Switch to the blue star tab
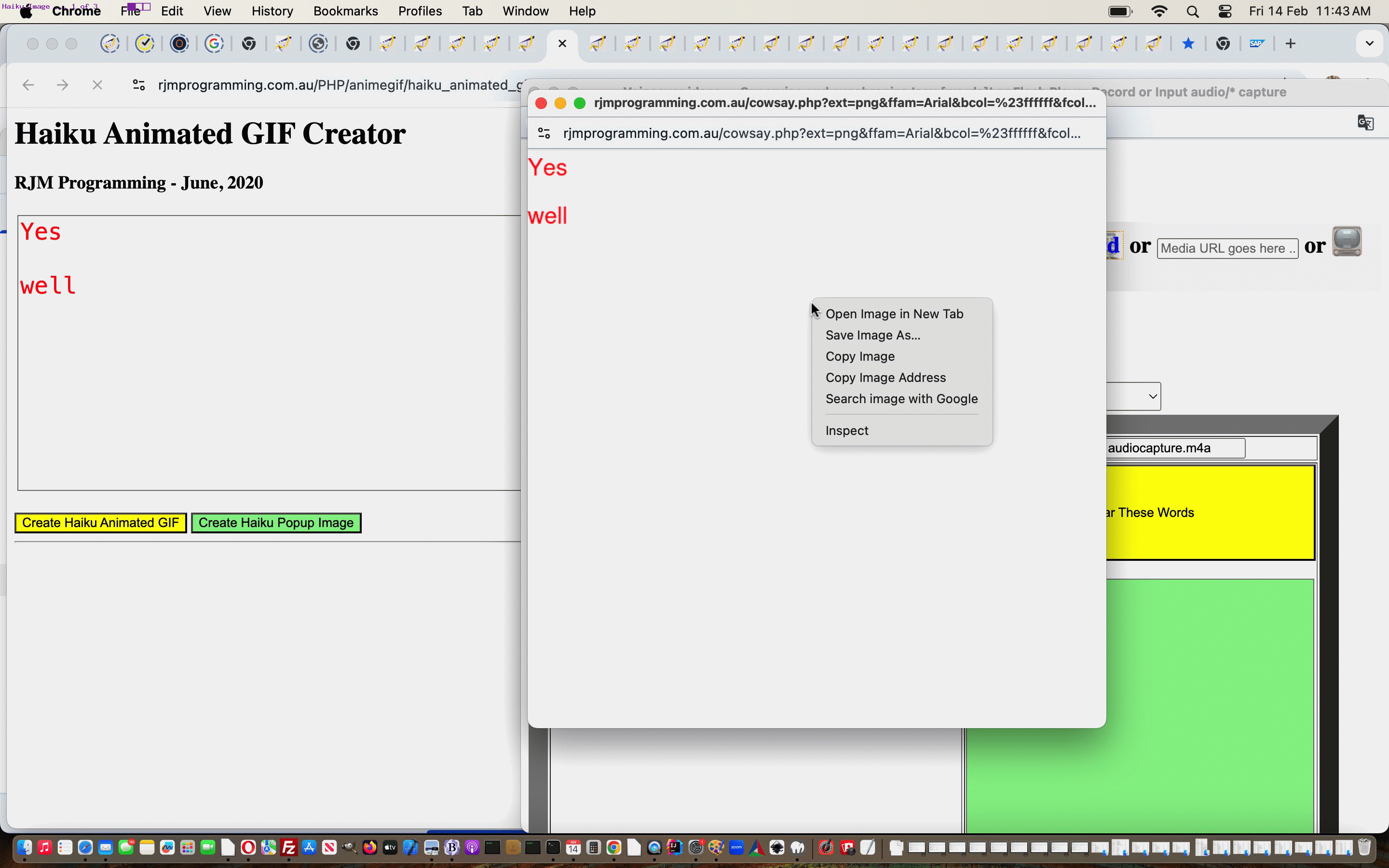The height and width of the screenshot is (868, 1389). [1188, 43]
